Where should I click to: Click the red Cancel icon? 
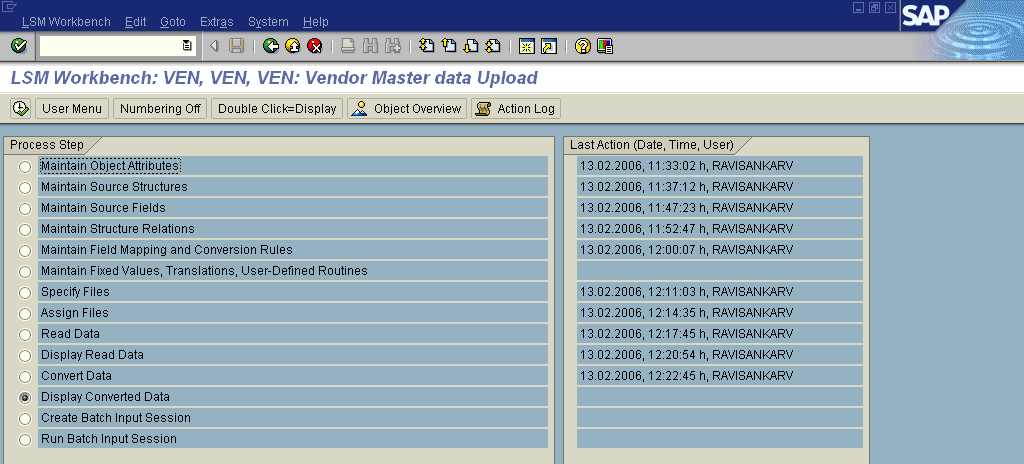(x=314, y=46)
